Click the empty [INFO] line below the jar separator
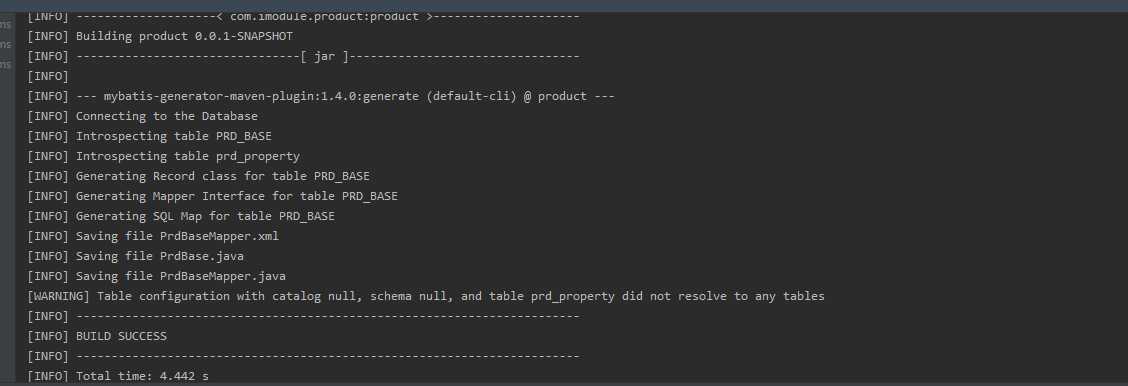 click(x=47, y=76)
